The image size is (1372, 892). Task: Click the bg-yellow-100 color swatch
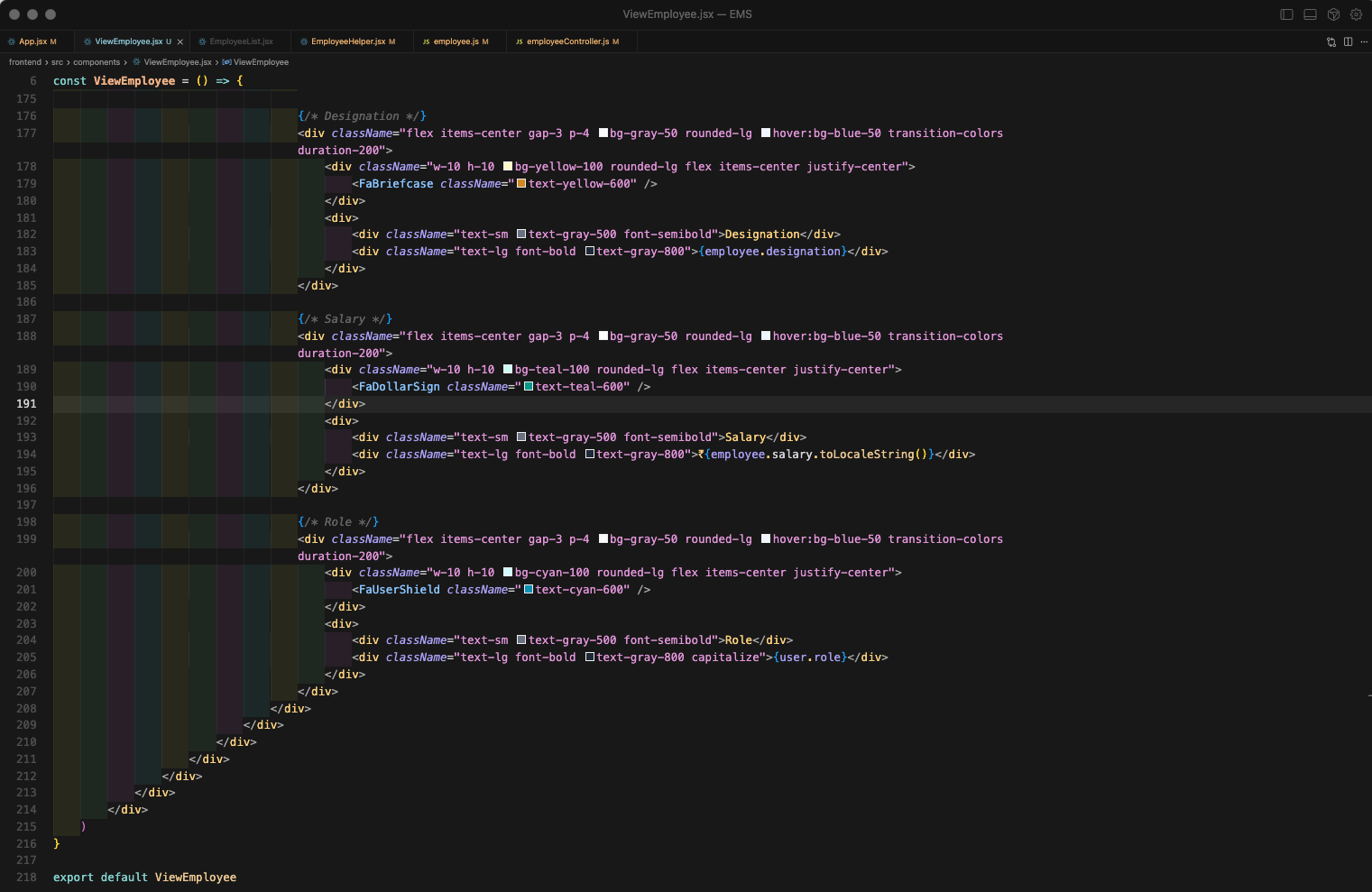coord(508,167)
